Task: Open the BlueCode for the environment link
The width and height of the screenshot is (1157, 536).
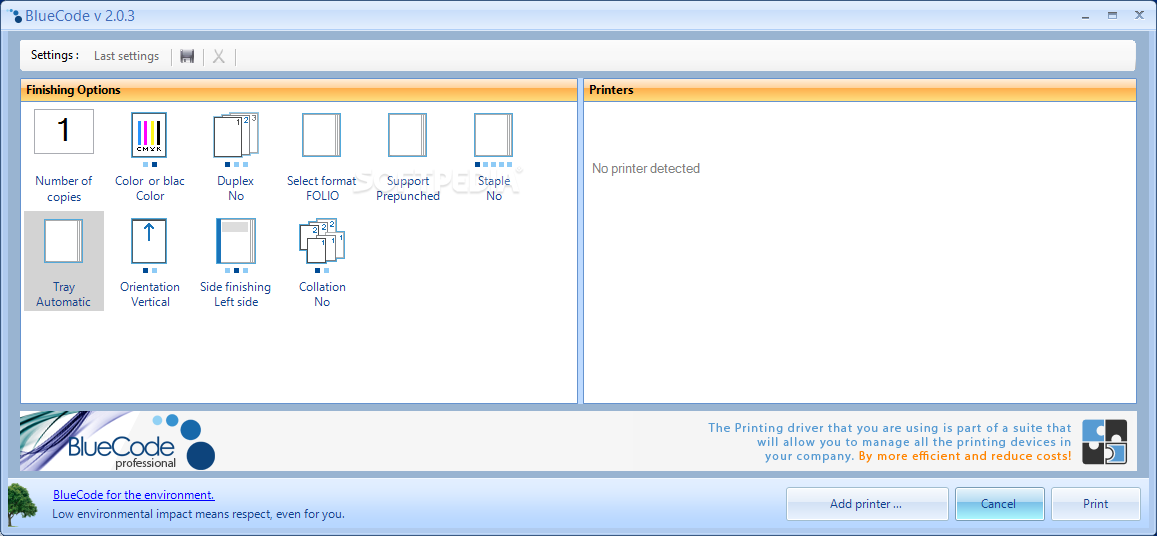Action: tap(134, 495)
